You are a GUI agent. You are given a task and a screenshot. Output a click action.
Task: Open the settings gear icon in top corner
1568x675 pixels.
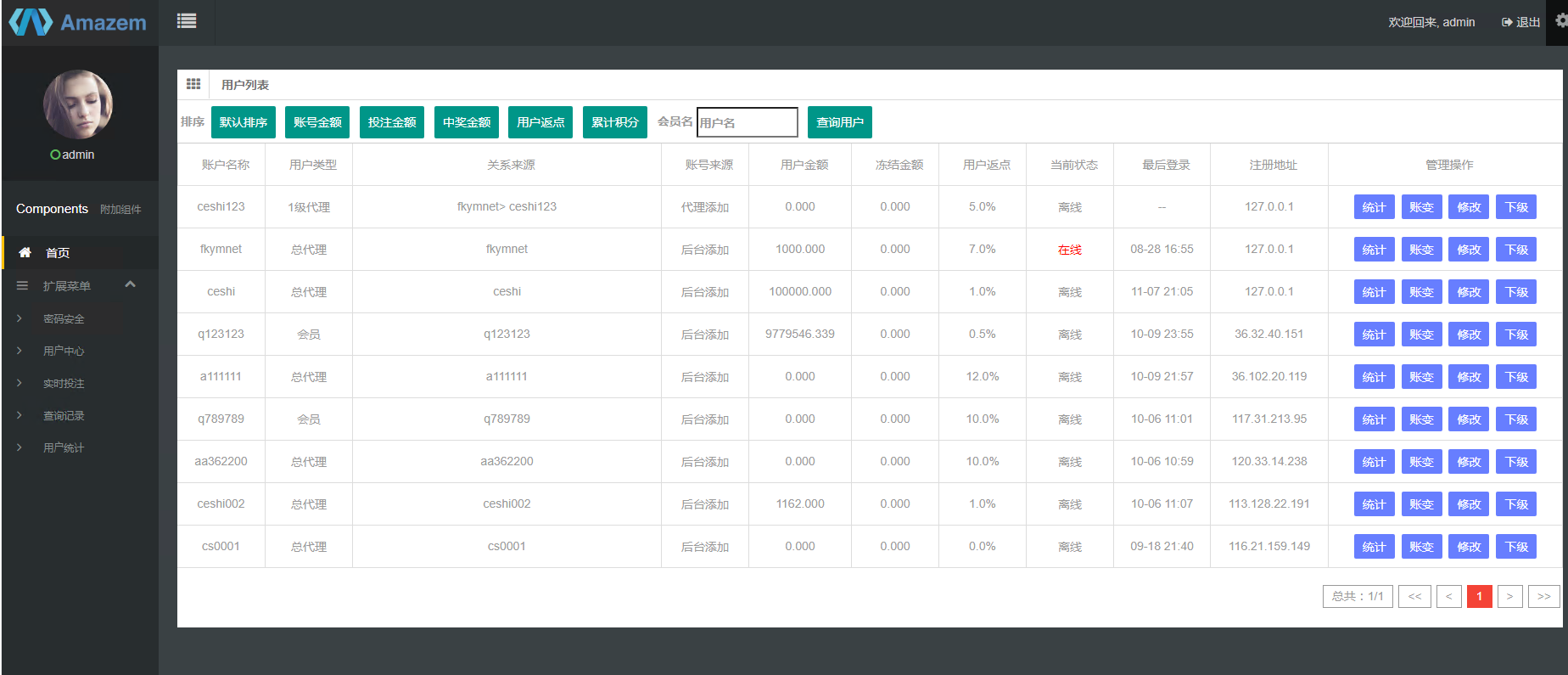coord(1560,21)
